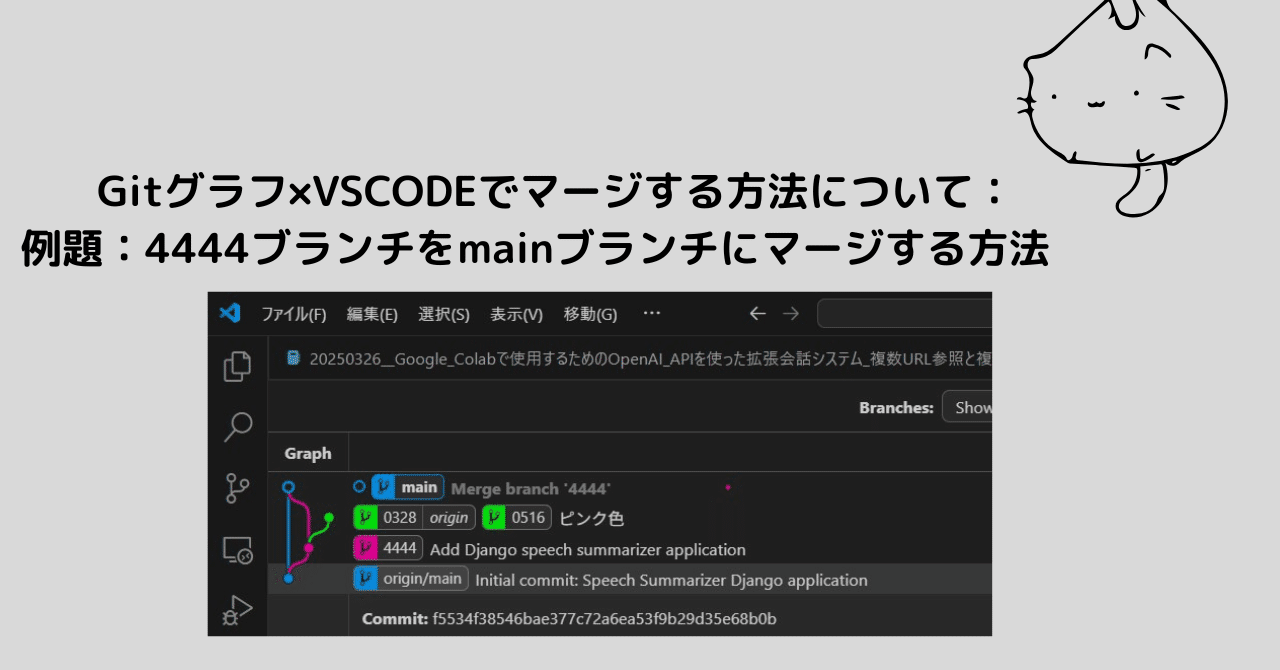Toggle the 0516 branch label selection
This screenshot has width=1280, height=670.
(x=516, y=517)
